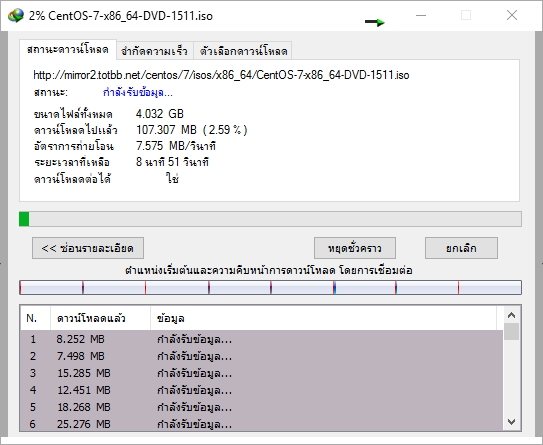
Task: Click the IDM globe icon in title bar
Action: (x=16, y=16)
